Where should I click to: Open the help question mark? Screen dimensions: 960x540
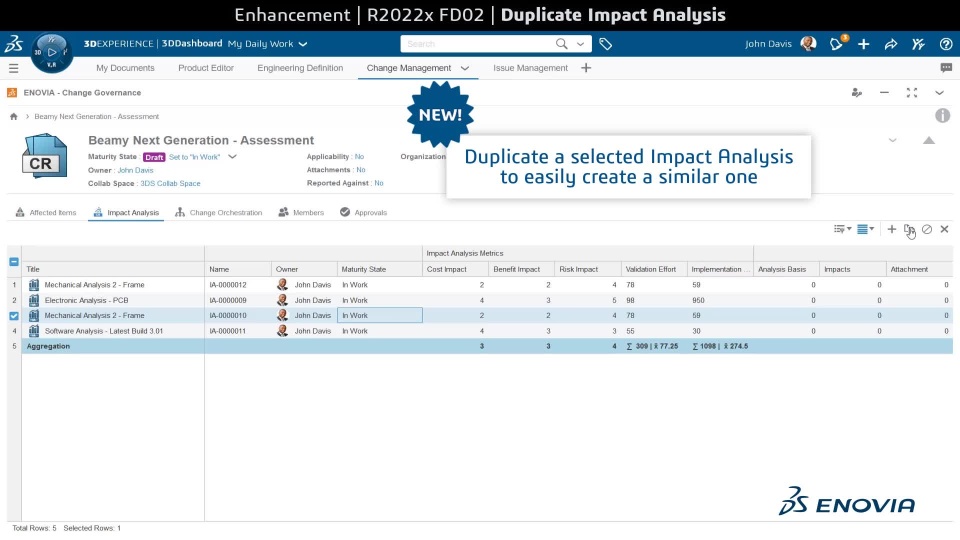point(945,44)
